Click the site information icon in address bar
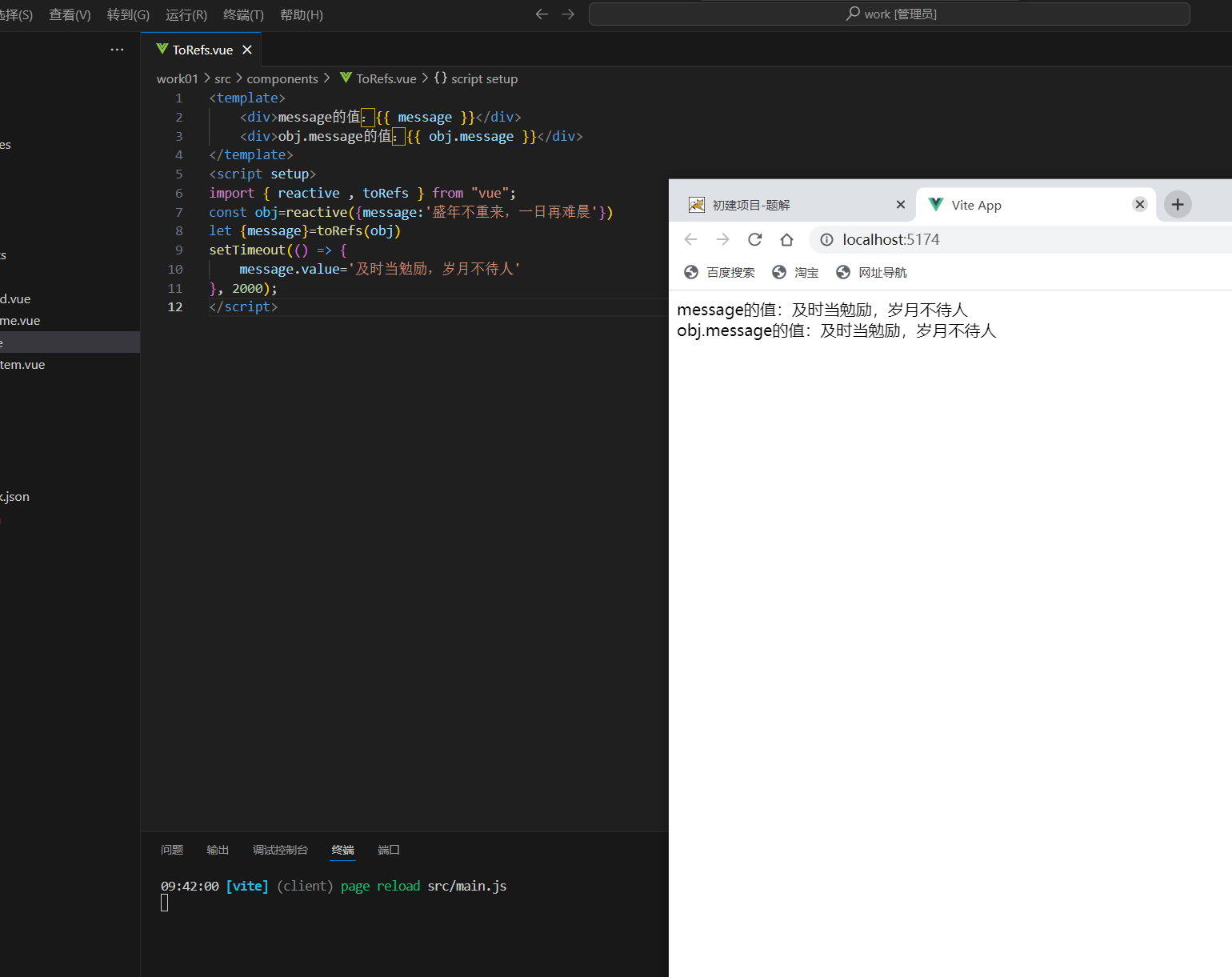Screen dimensions: 1232x977 click(827, 239)
